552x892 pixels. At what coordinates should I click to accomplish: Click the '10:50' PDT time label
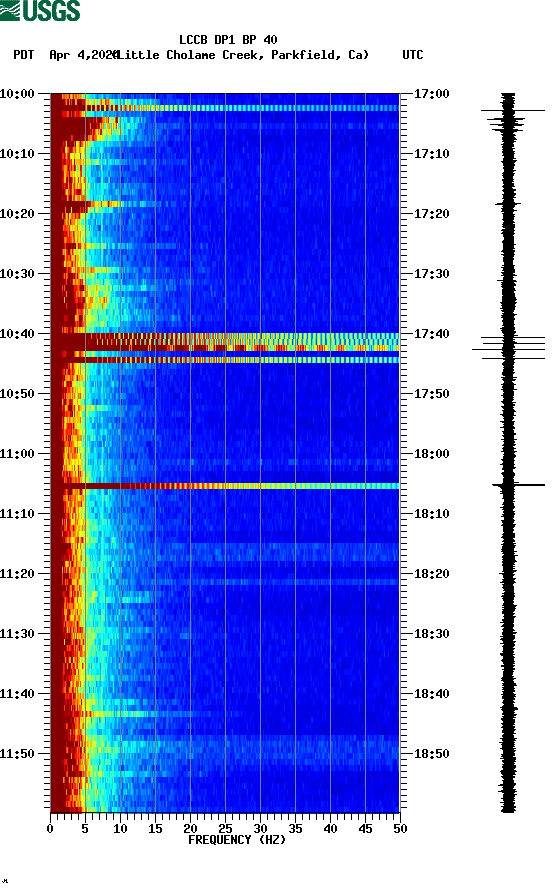click(x=17, y=394)
